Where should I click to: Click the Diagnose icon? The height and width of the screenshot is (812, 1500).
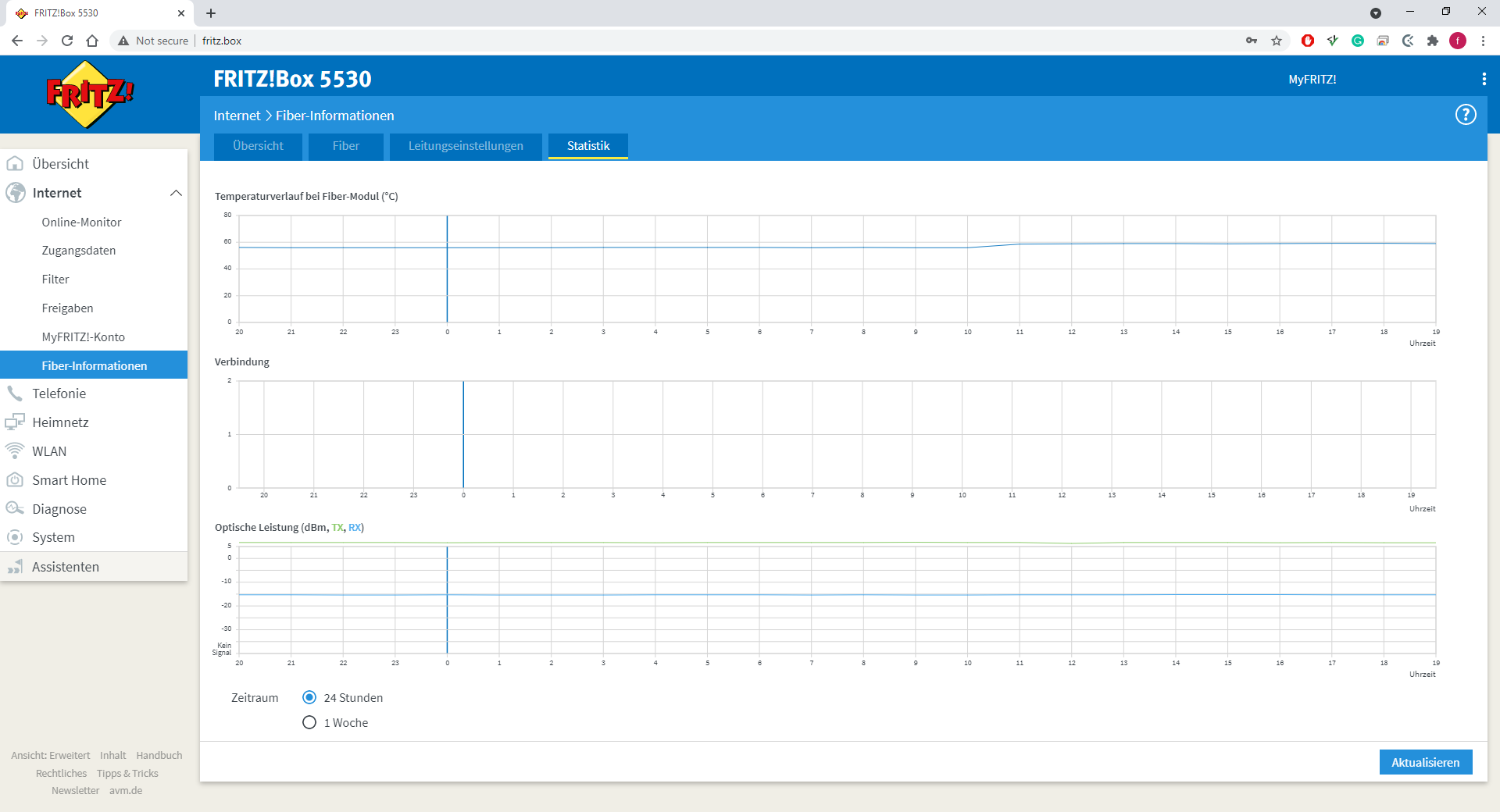point(15,509)
